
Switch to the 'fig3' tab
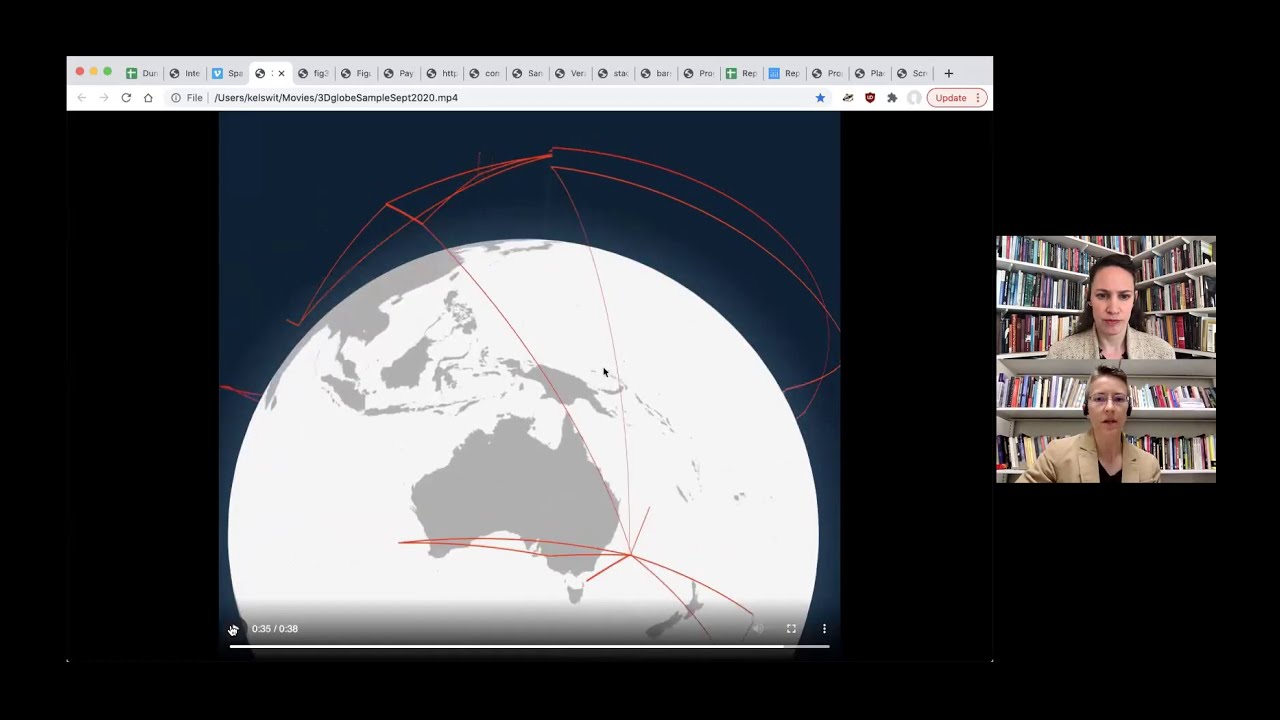(x=314, y=73)
